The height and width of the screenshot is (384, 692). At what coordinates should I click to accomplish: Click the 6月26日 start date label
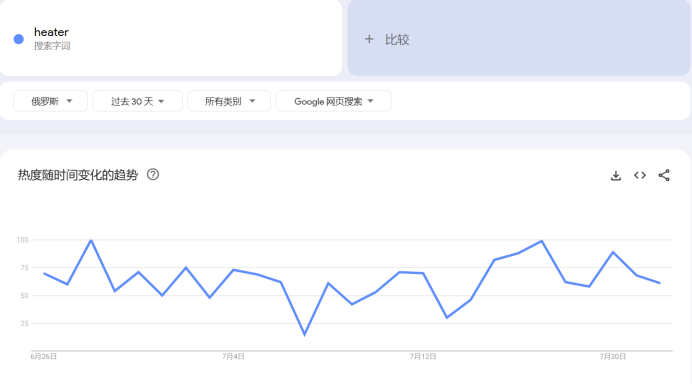pos(43,356)
